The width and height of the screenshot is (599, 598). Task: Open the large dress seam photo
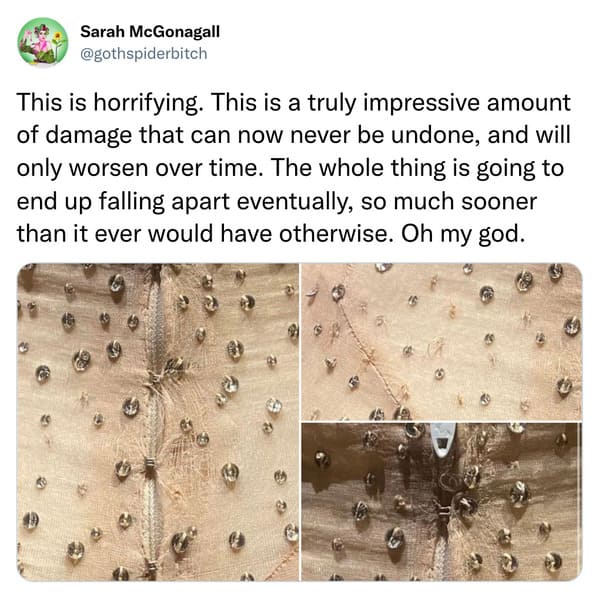(x=158, y=422)
